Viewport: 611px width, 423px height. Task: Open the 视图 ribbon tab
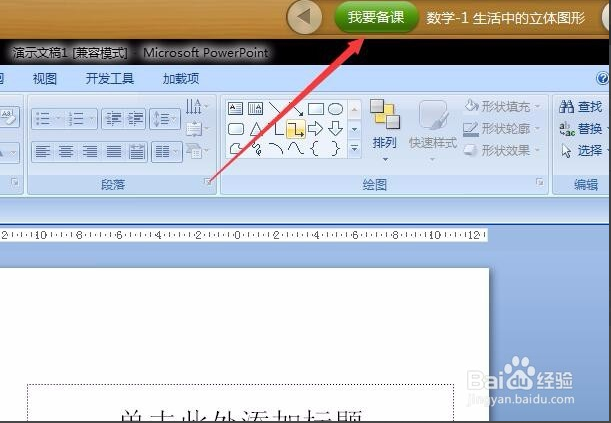[44, 79]
